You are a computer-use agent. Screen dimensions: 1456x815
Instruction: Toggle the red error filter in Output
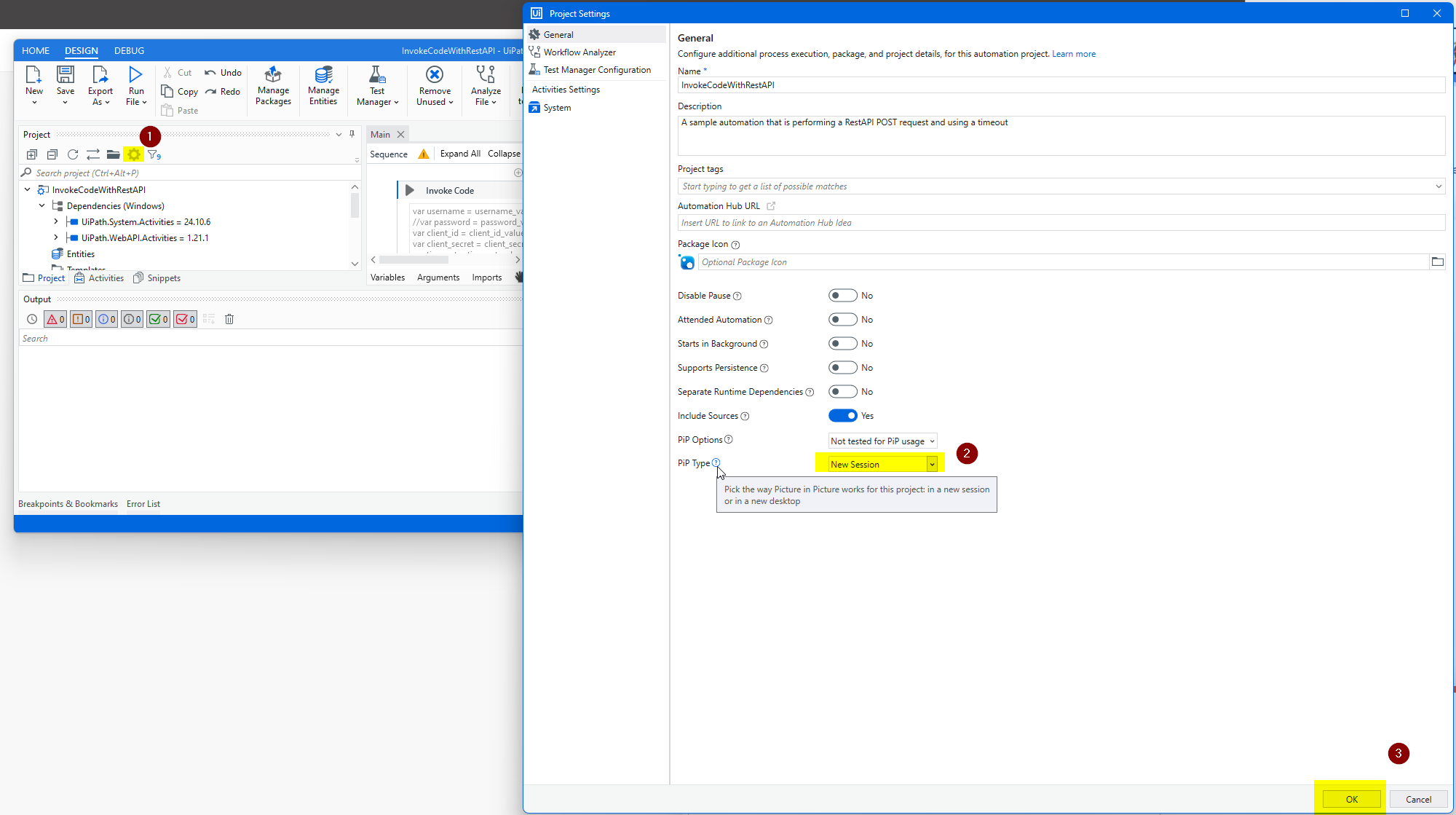tap(55, 319)
